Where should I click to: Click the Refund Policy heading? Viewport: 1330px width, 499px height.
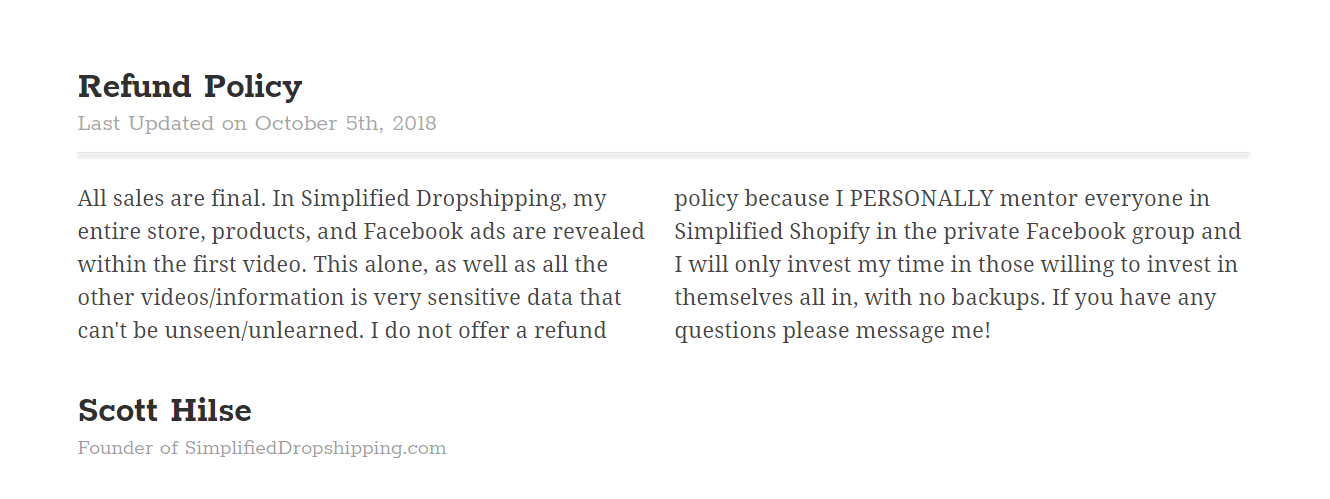pyautogui.click(x=190, y=87)
